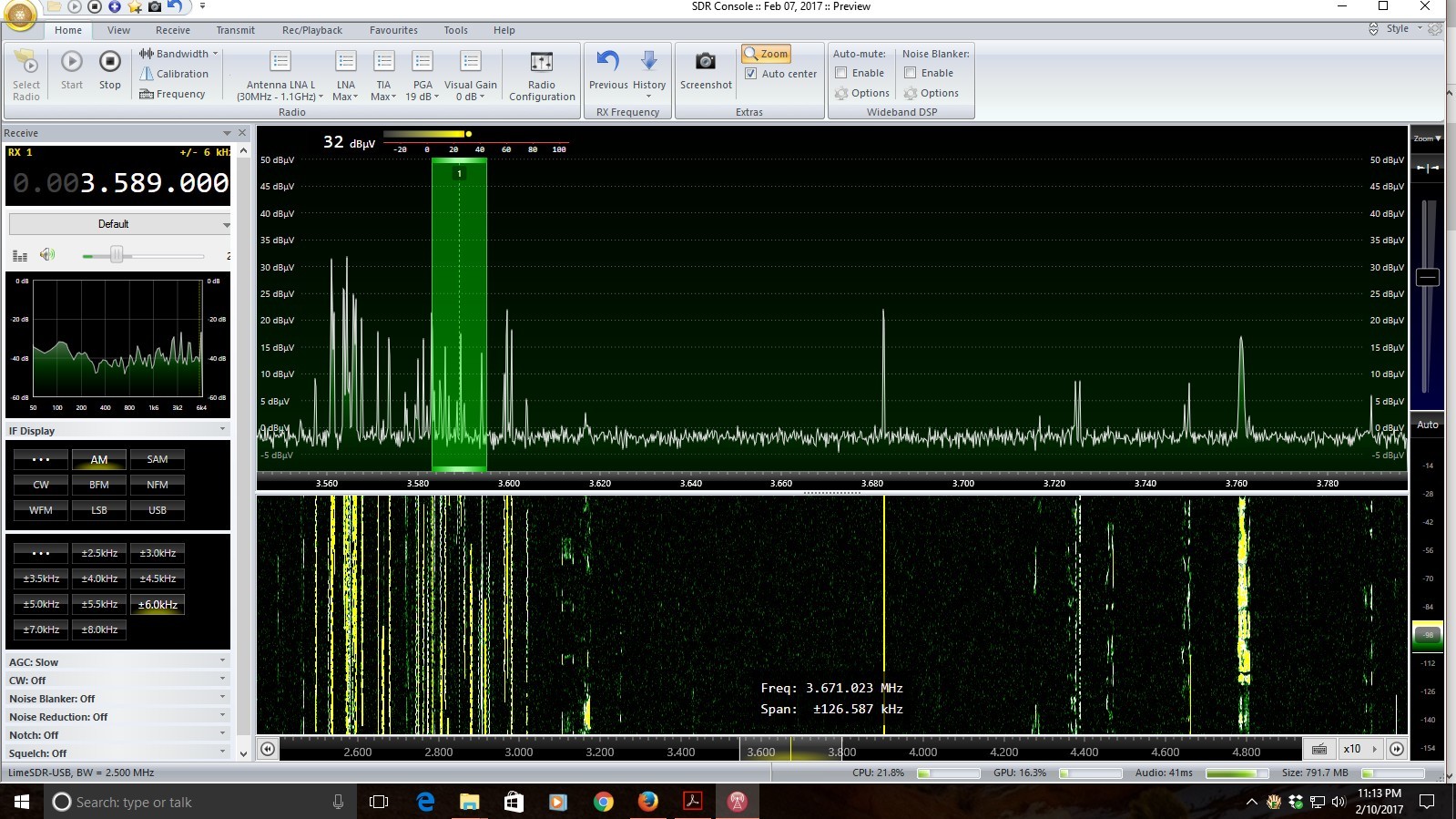Enable the Noise Blanker checkbox
This screenshot has width=1456, height=819.
pos(910,73)
